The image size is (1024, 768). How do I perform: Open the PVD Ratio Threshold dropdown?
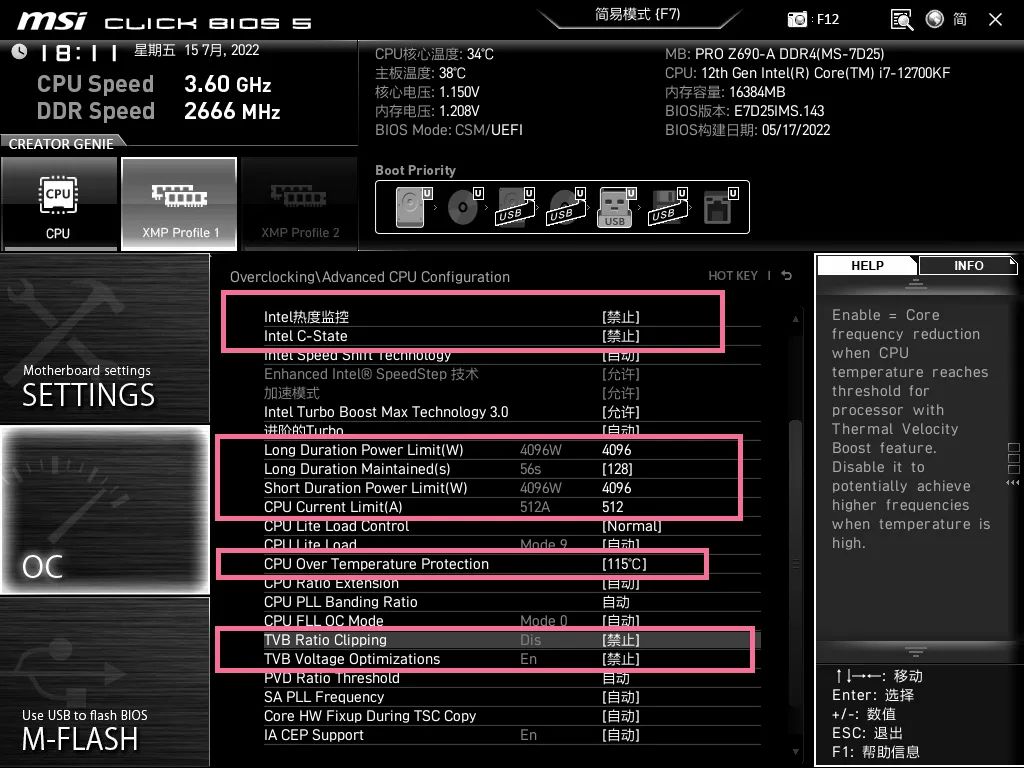coord(618,678)
